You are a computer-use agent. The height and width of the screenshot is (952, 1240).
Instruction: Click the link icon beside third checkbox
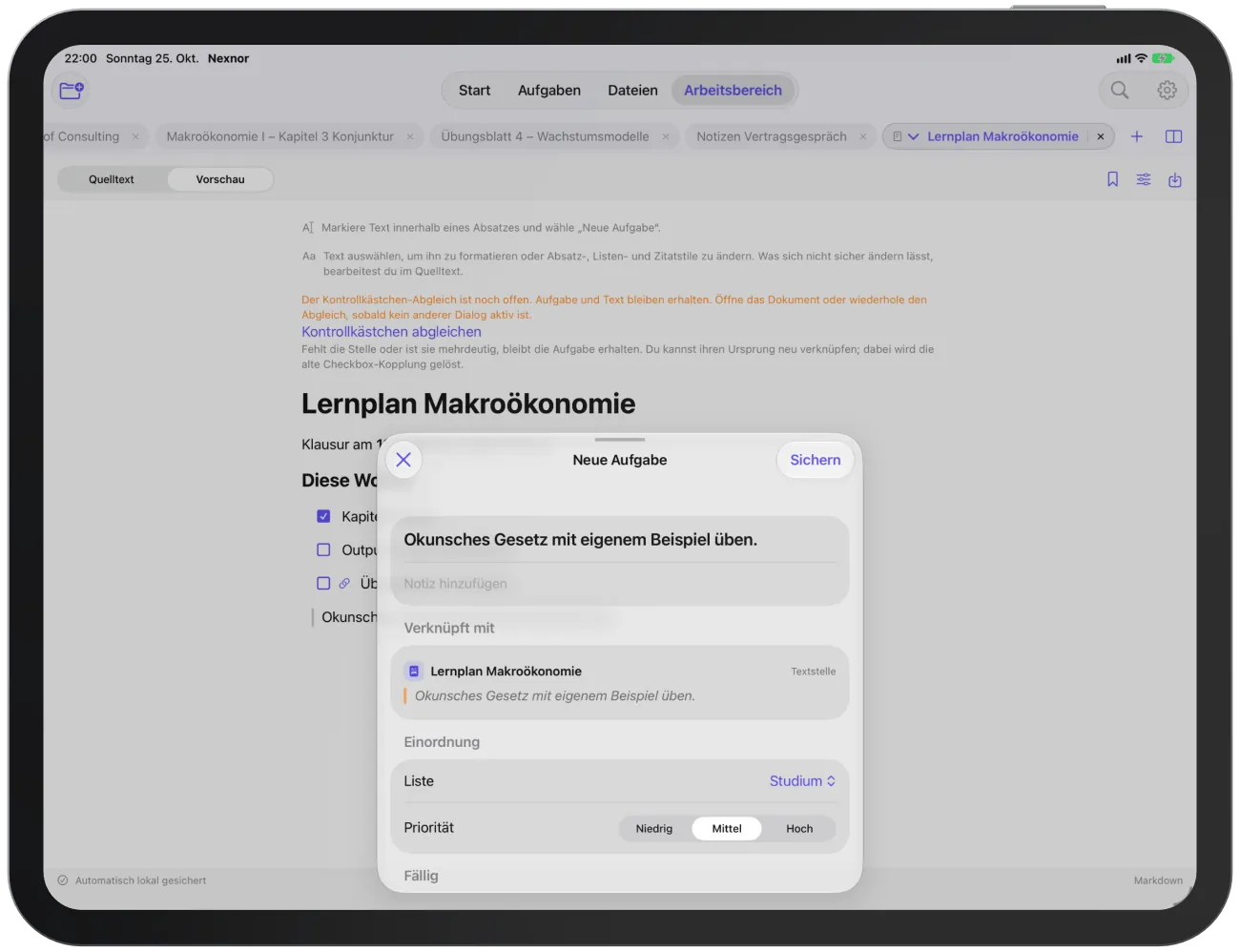tap(344, 583)
